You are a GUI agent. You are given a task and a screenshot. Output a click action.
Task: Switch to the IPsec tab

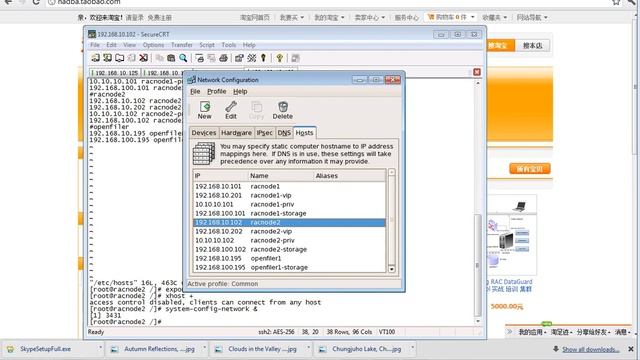[264, 133]
